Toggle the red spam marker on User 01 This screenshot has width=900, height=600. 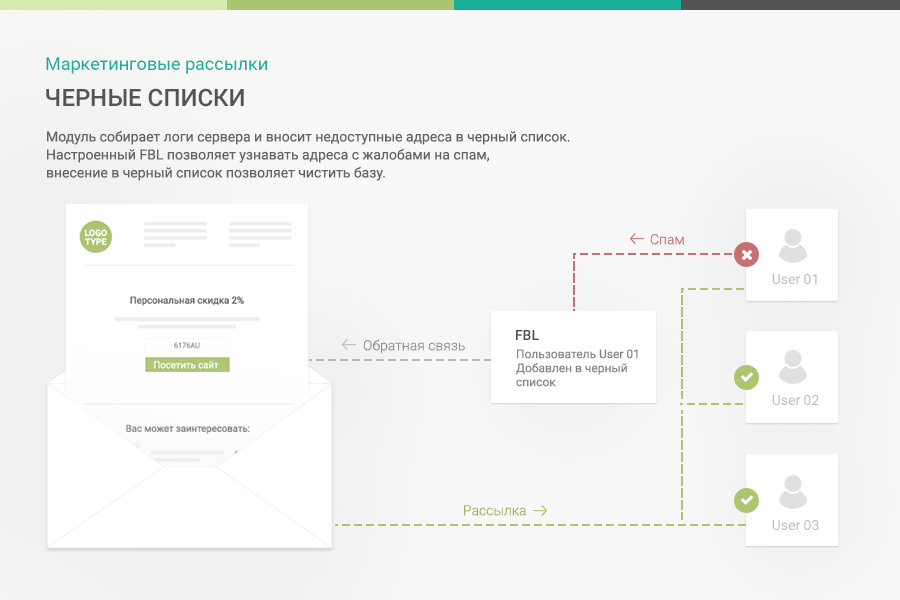[746, 255]
